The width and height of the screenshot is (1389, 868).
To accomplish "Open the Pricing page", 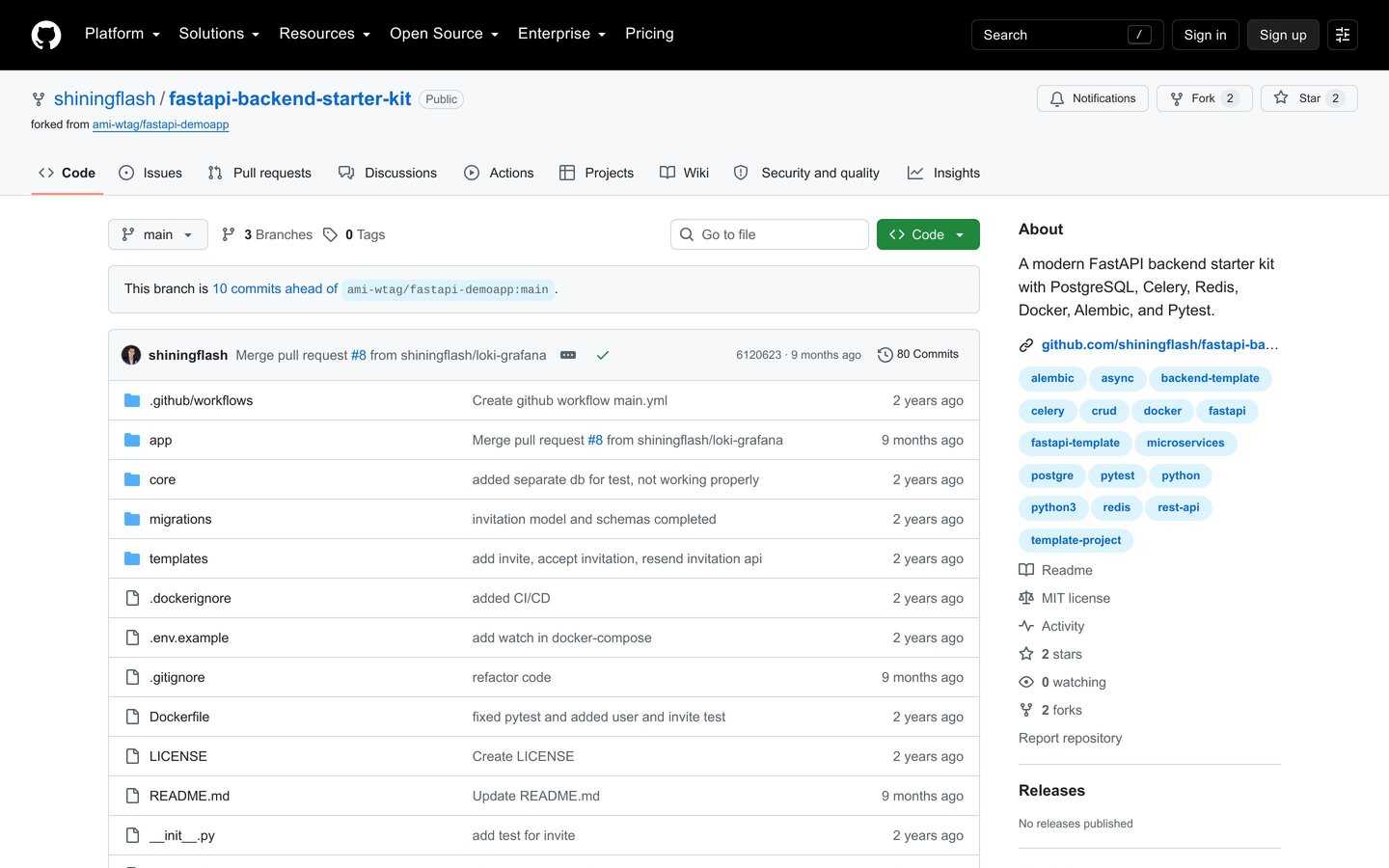I will click(649, 34).
